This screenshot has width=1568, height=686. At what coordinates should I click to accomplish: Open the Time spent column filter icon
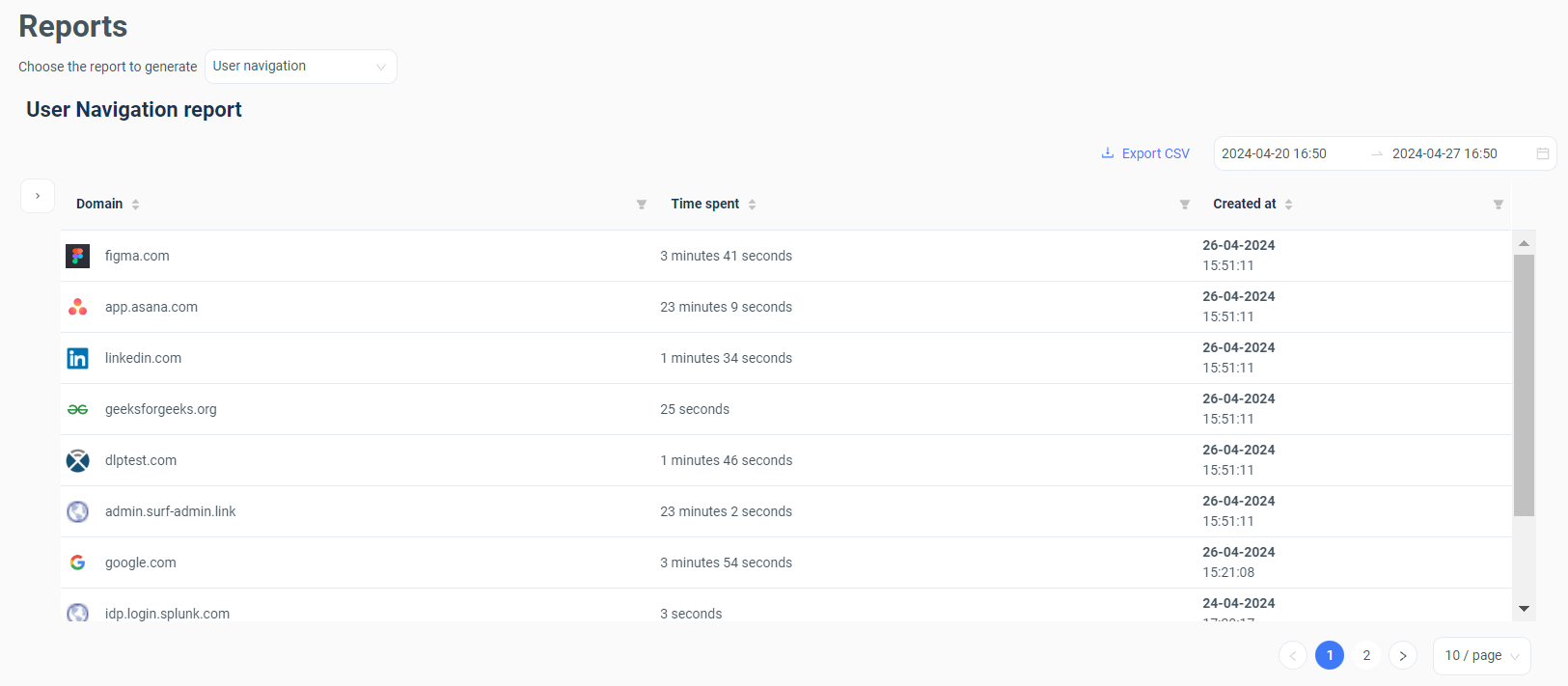click(x=1185, y=205)
